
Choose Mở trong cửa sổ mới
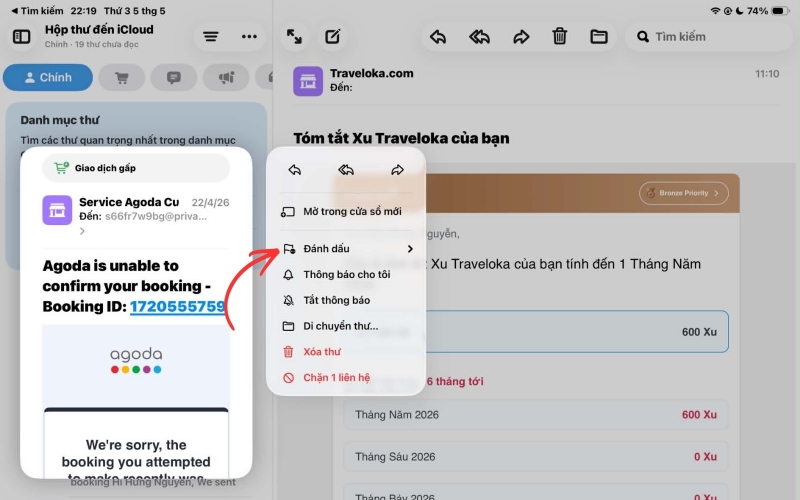pyautogui.click(x=346, y=211)
